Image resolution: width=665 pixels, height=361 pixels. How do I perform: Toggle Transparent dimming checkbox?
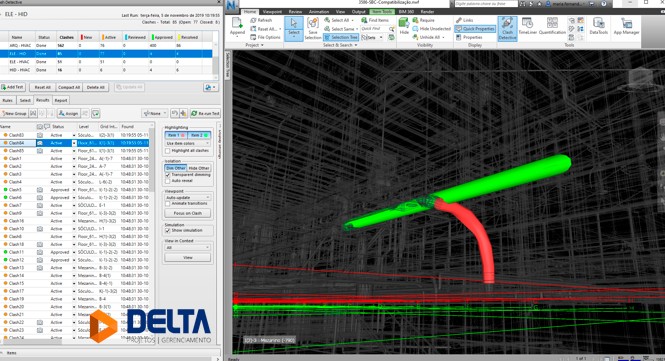(x=168, y=175)
